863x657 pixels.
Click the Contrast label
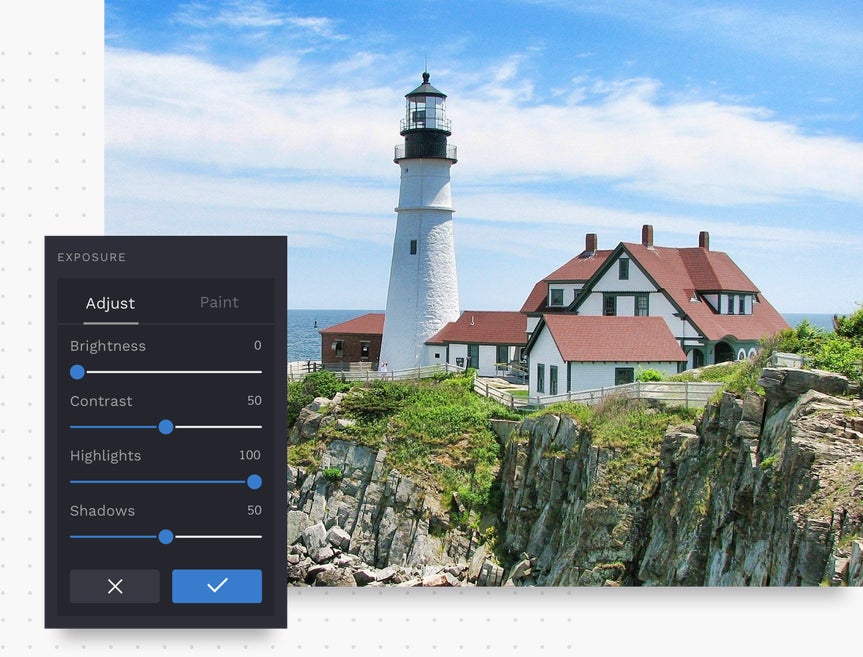coord(101,401)
